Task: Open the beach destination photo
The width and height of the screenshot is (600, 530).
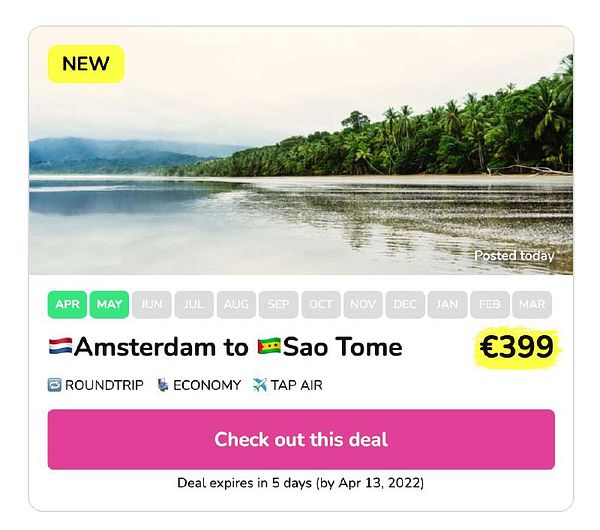Action: pyautogui.click(x=300, y=160)
